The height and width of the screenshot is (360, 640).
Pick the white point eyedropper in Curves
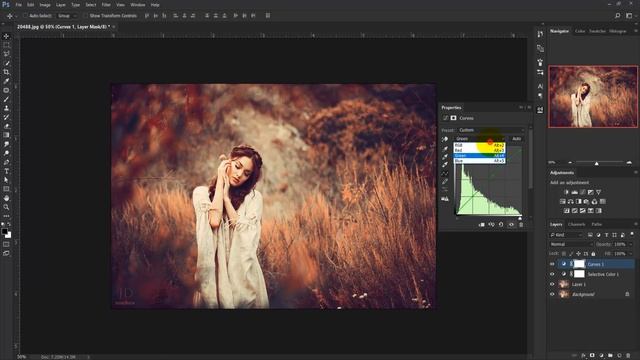pyautogui.click(x=445, y=165)
